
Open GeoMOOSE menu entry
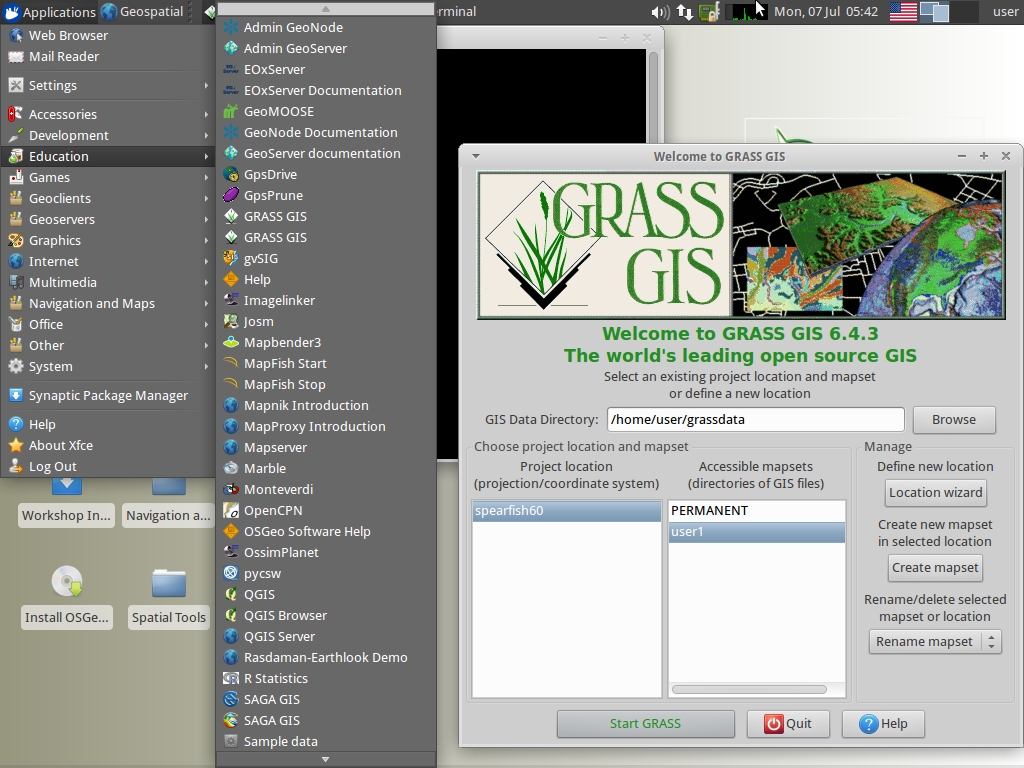tap(325, 112)
